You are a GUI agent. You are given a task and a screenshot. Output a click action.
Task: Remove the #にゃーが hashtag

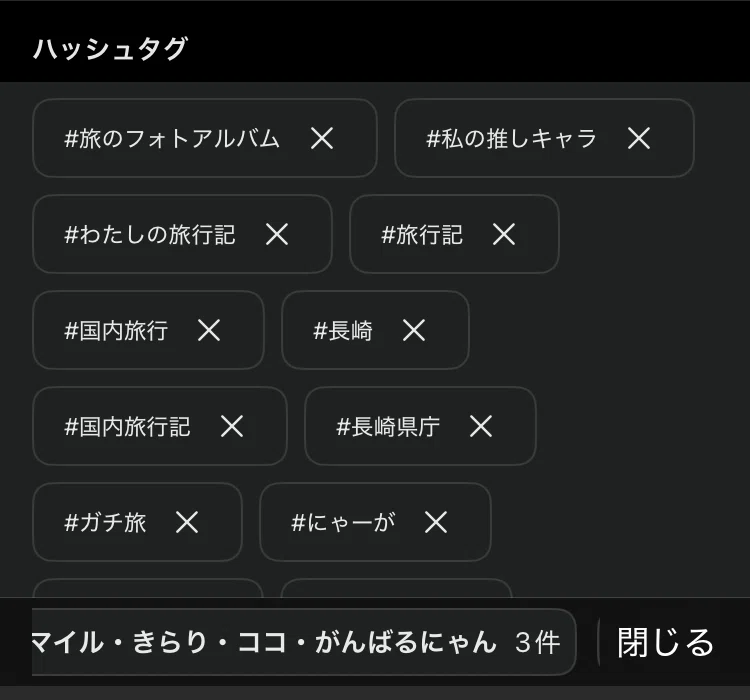point(436,522)
